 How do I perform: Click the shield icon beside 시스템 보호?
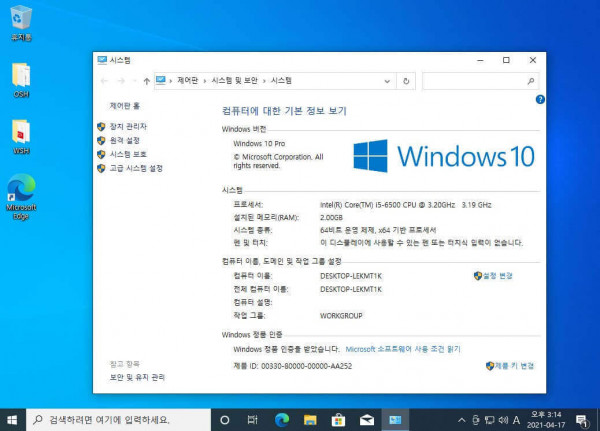[x=101, y=154]
